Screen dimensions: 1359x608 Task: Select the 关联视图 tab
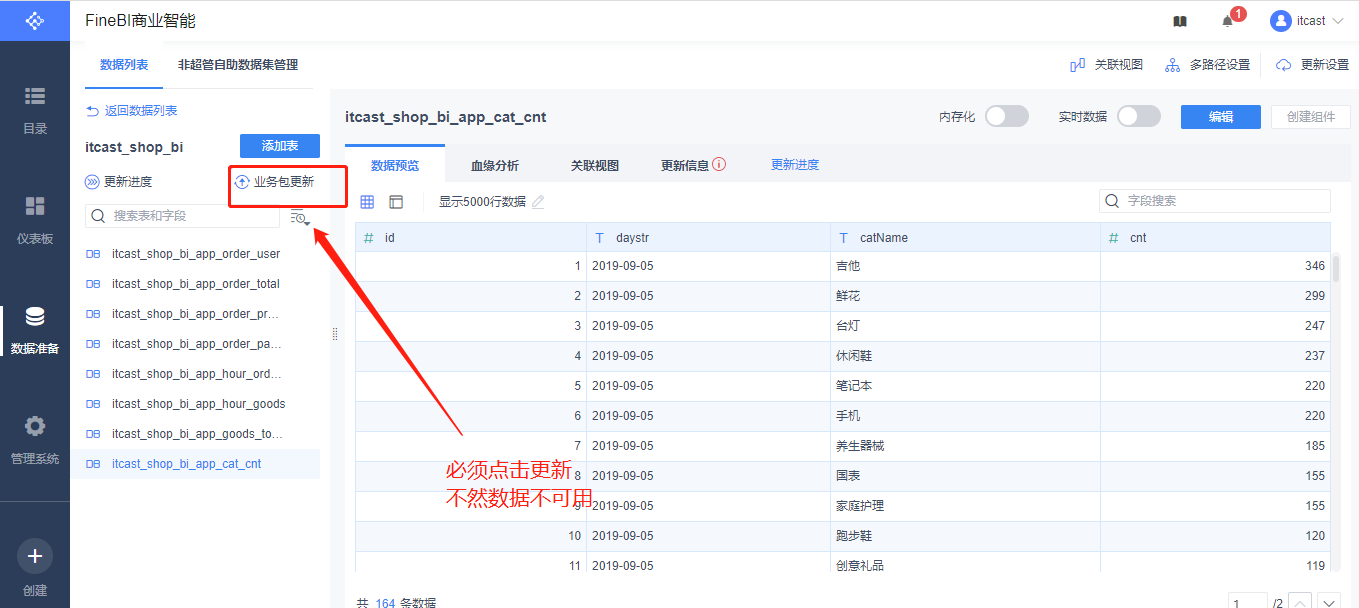(x=595, y=165)
